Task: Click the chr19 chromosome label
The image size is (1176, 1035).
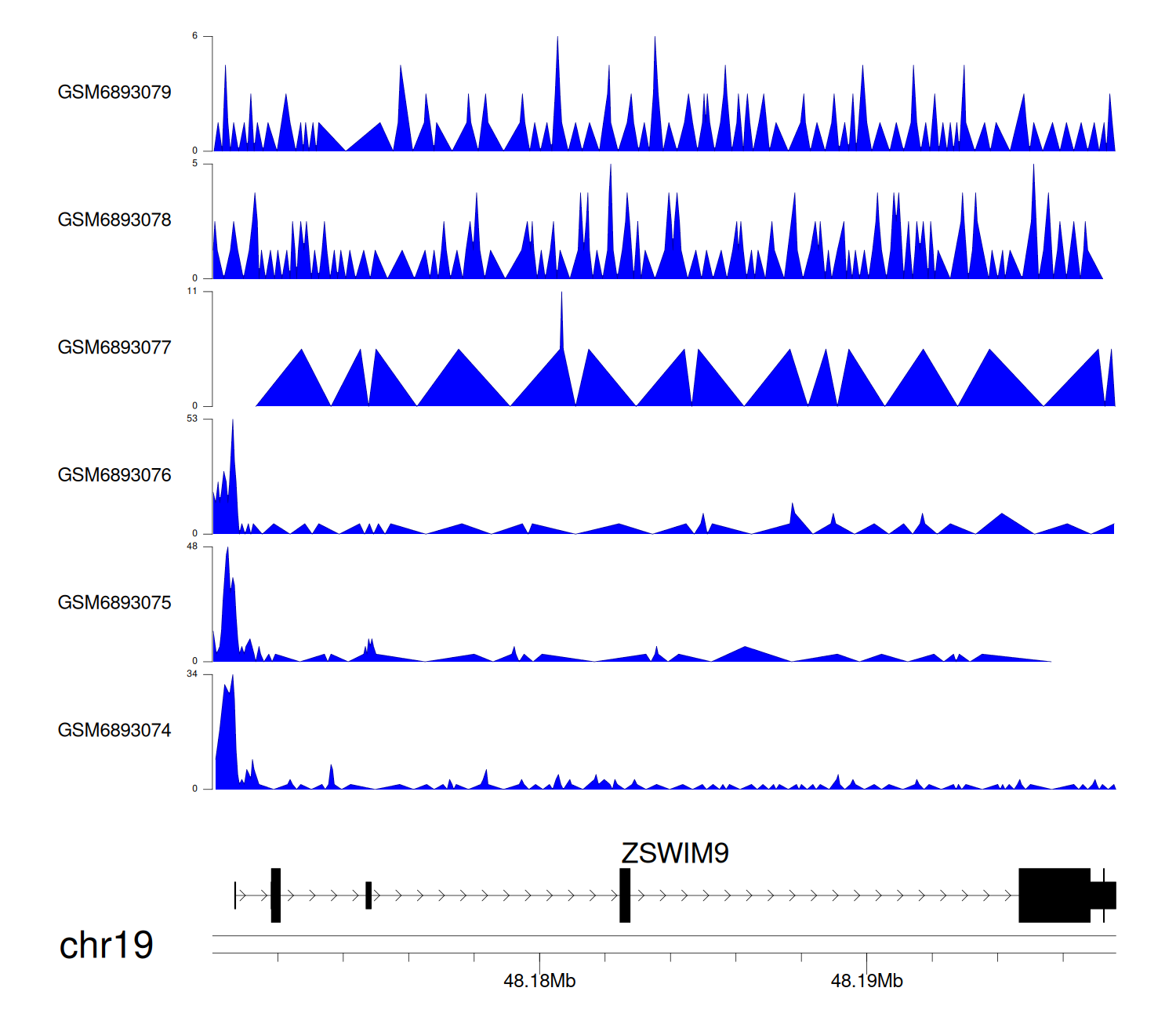Action: tap(106, 946)
